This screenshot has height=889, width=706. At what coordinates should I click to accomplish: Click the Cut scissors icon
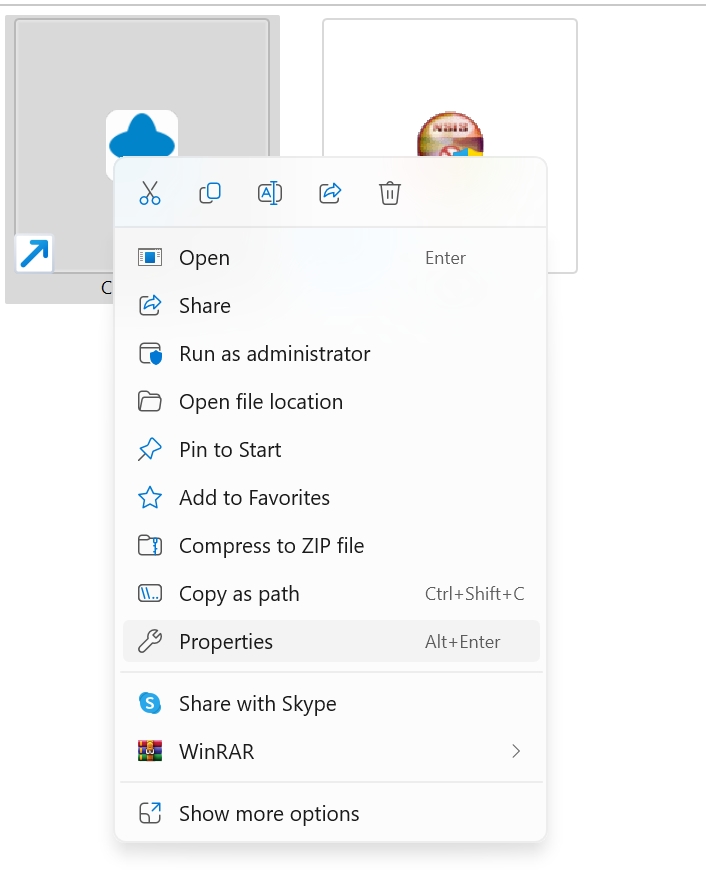click(150, 193)
